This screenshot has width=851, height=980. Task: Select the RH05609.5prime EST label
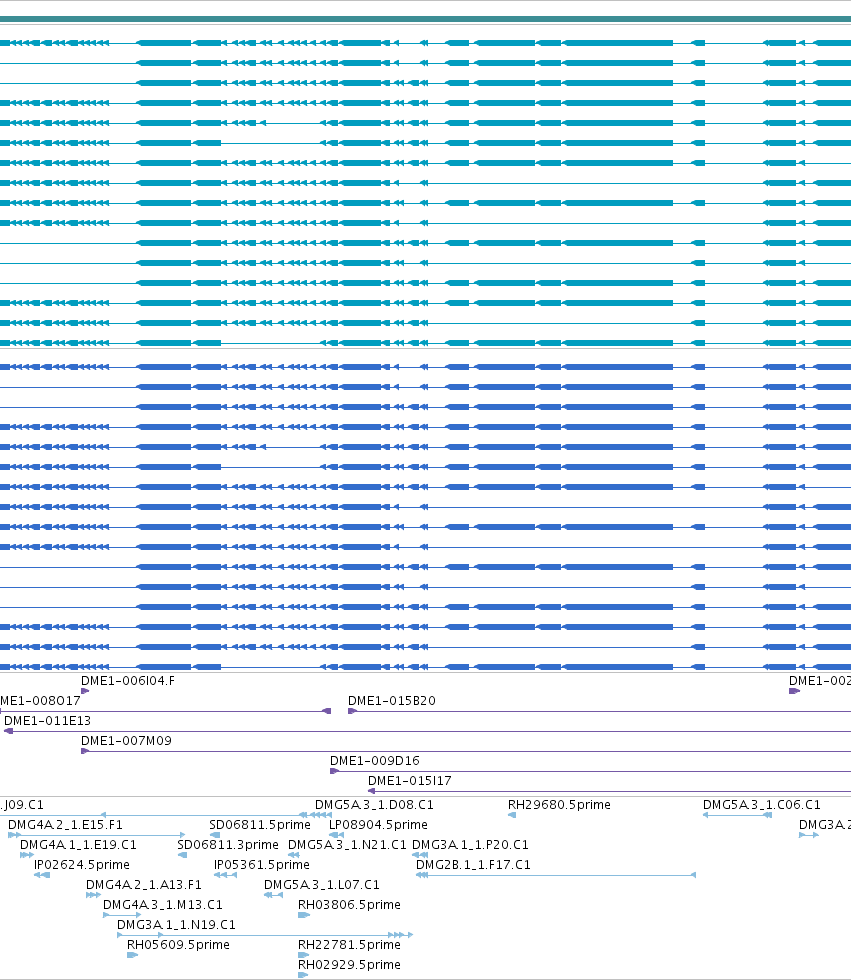[x=178, y=944]
